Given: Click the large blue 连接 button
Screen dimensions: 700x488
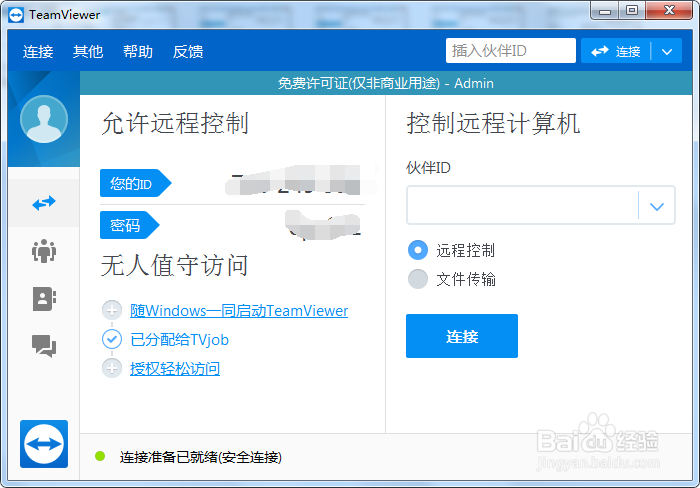Looking at the screenshot, I should 462,336.
